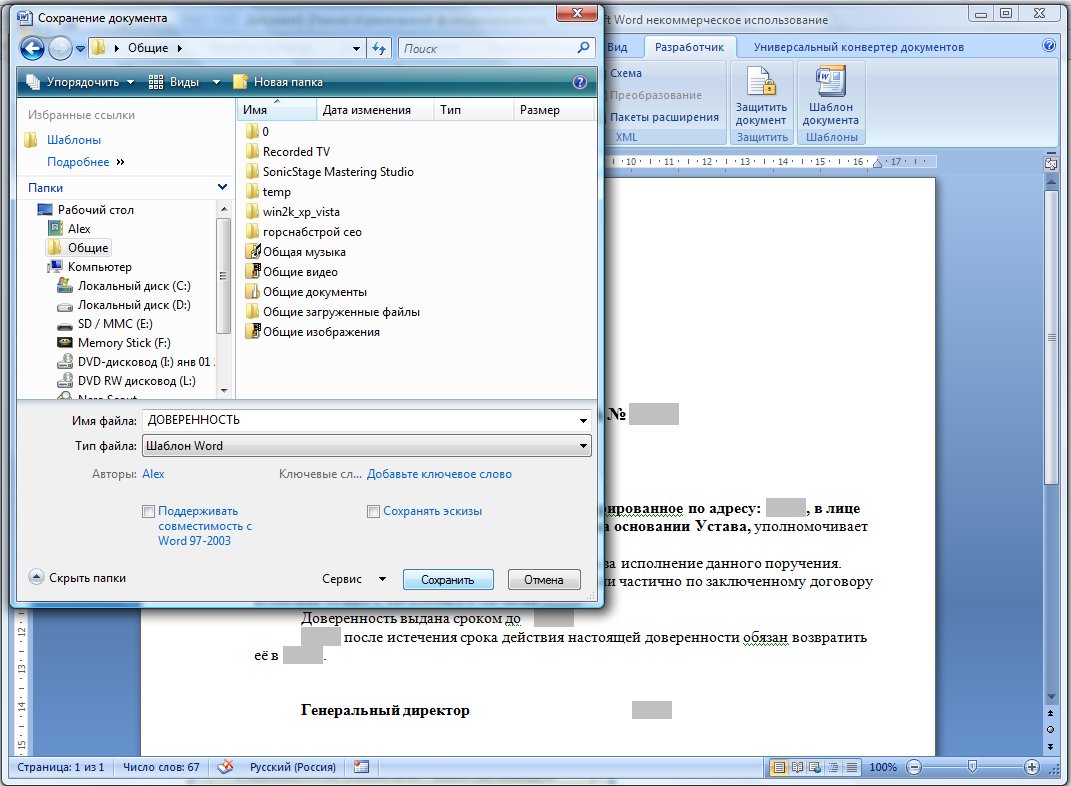Viewport: 1071px width, 786px height.
Task: Select the Общая музыка folder
Action: pos(296,252)
